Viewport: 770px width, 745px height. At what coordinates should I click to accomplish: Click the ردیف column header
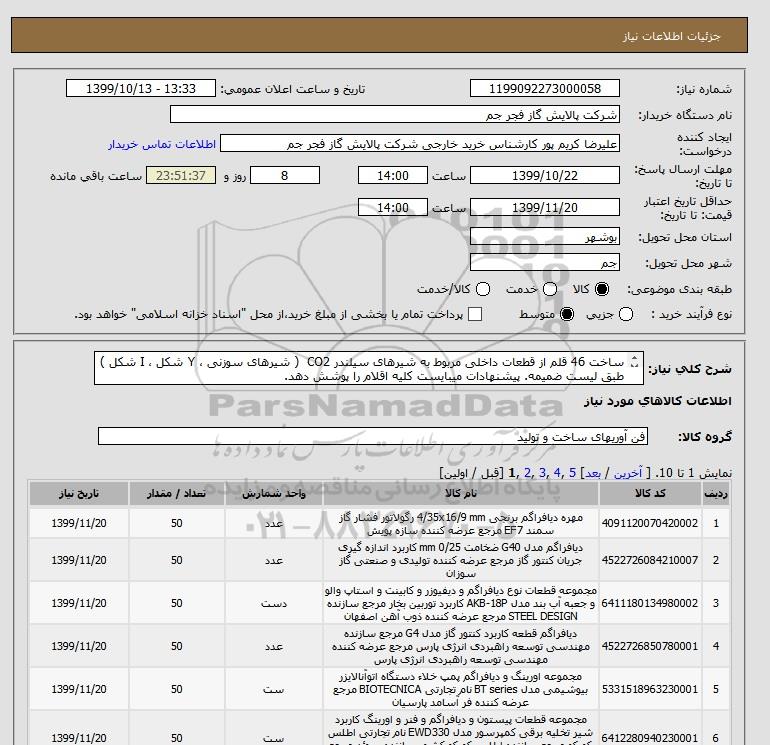716,494
